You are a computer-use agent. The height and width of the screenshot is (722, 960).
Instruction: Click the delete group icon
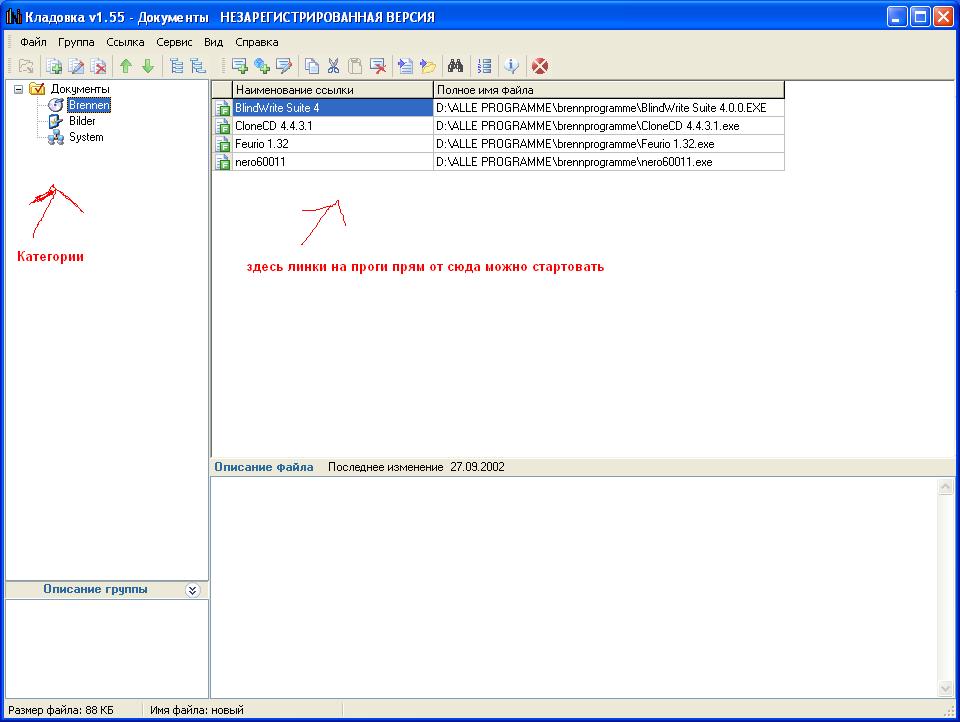pyautogui.click(x=98, y=66)
